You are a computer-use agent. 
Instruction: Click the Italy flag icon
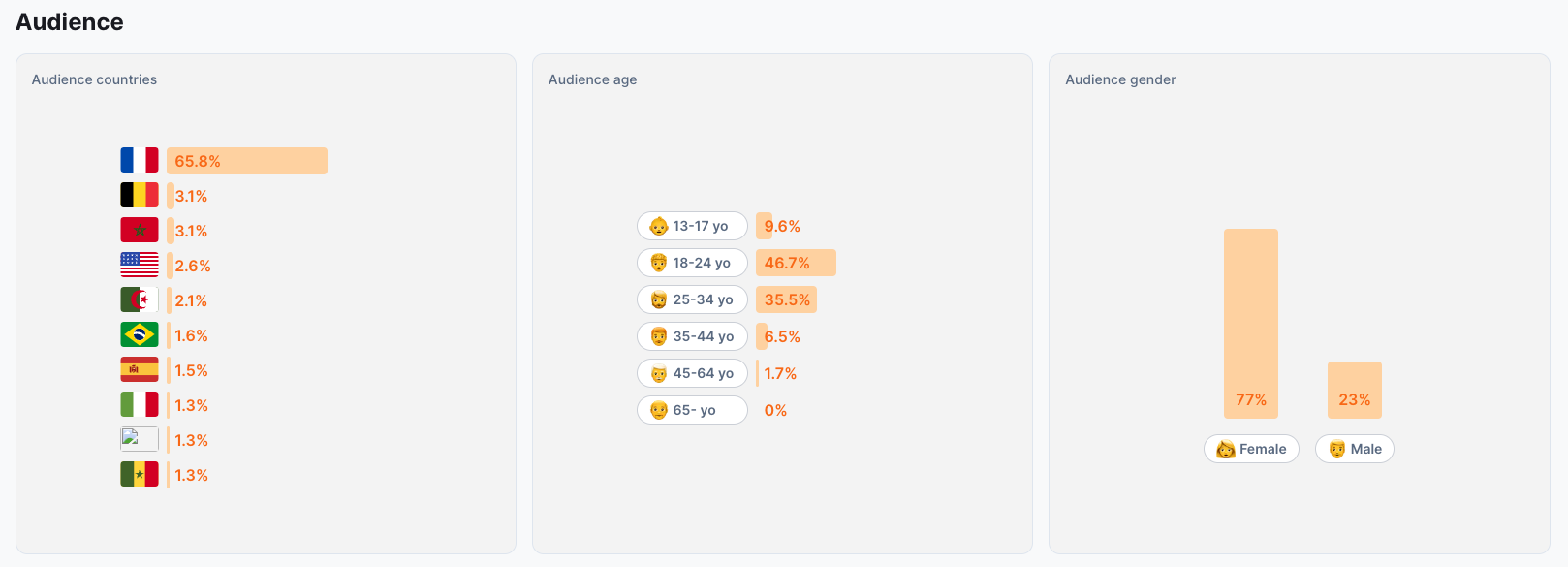point(140,404)
